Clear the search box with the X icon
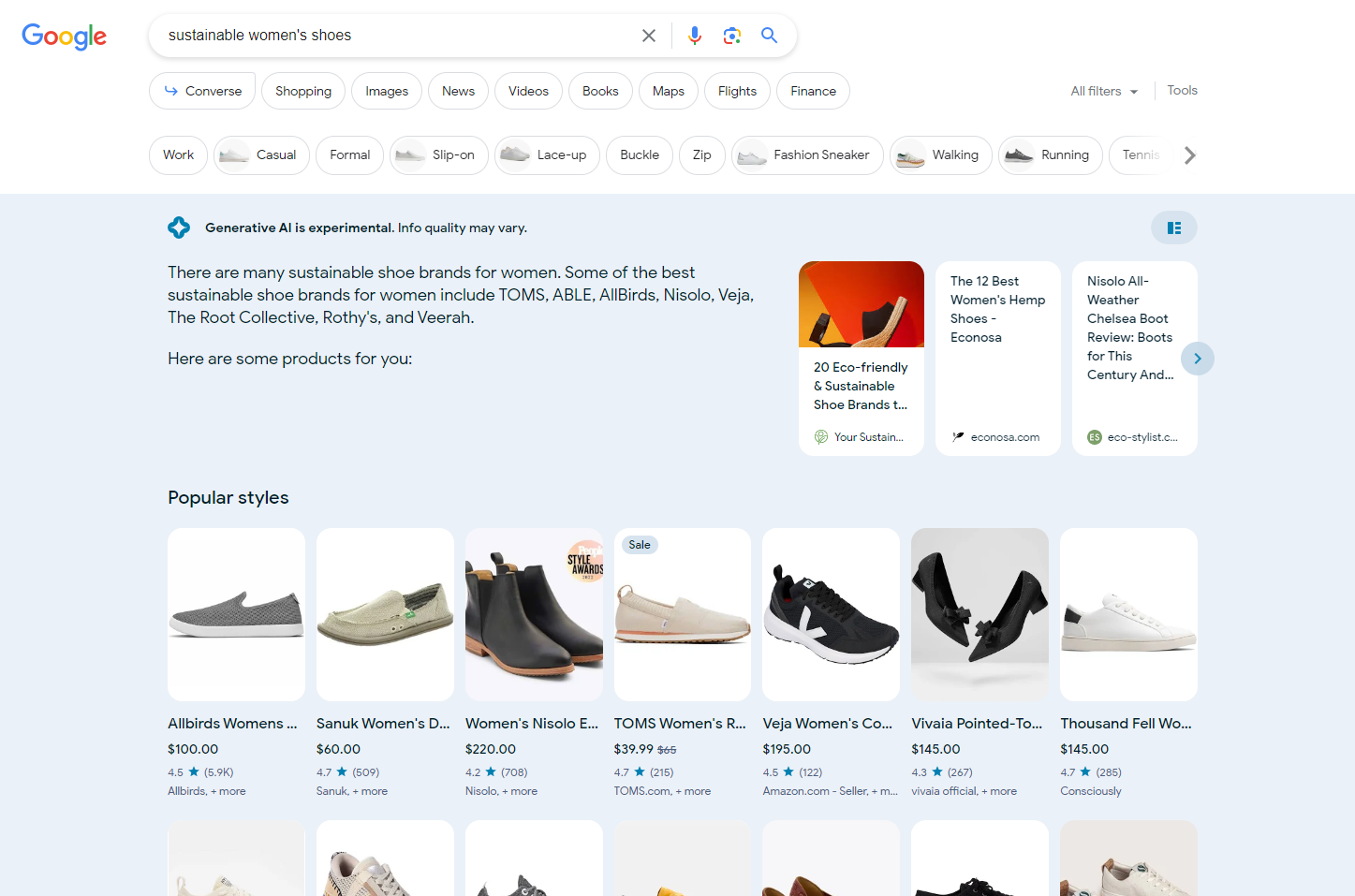 [649, 36]
